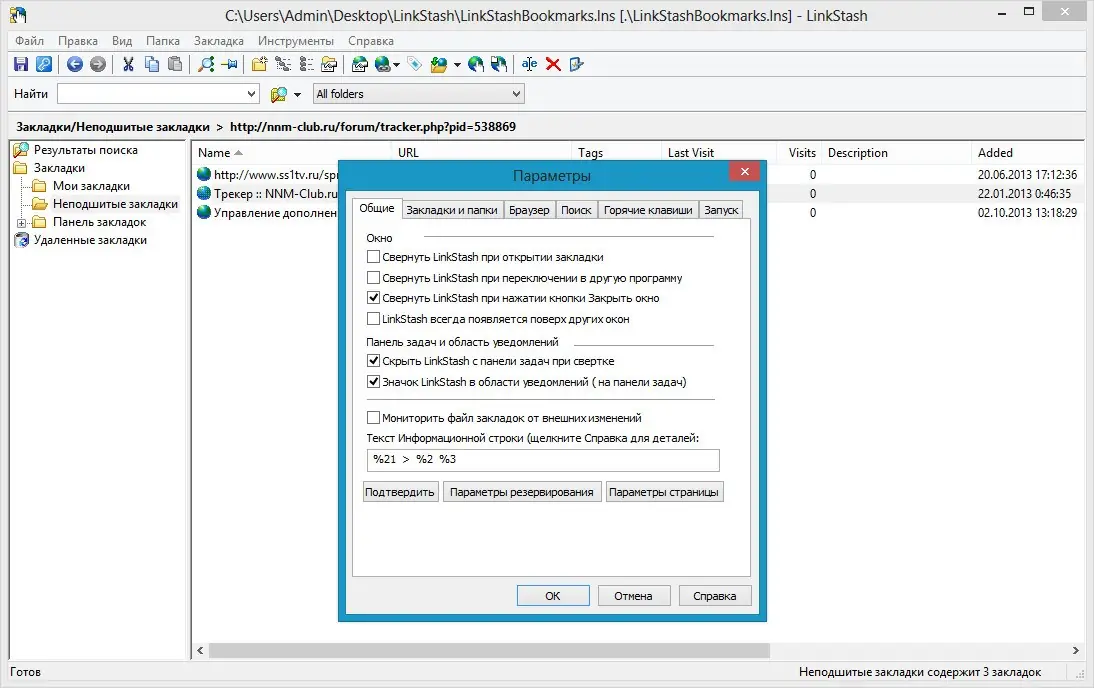Check LinkStash всегда появляется поверх других окон

point(373,319)
